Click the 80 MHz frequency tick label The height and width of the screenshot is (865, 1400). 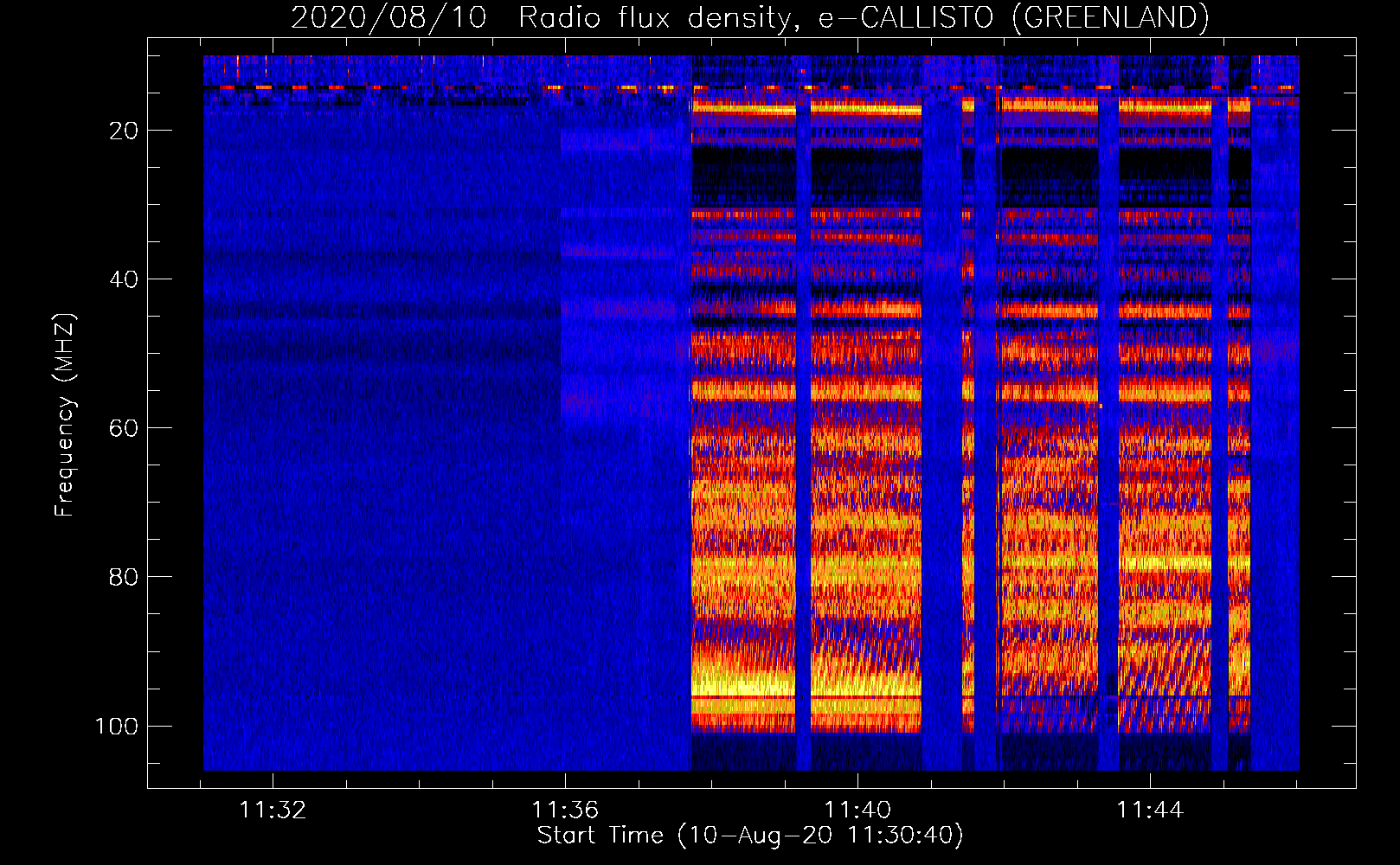[x=124, y=577]
